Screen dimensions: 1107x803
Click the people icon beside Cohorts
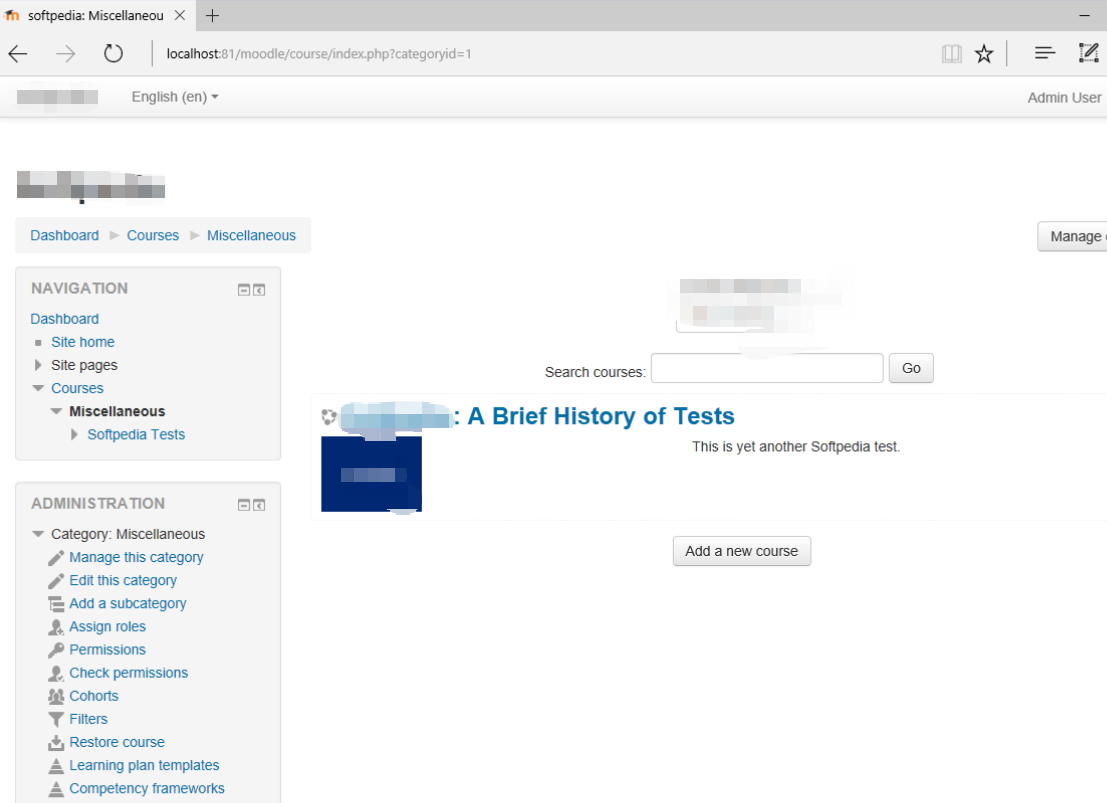tap(56, 696)
